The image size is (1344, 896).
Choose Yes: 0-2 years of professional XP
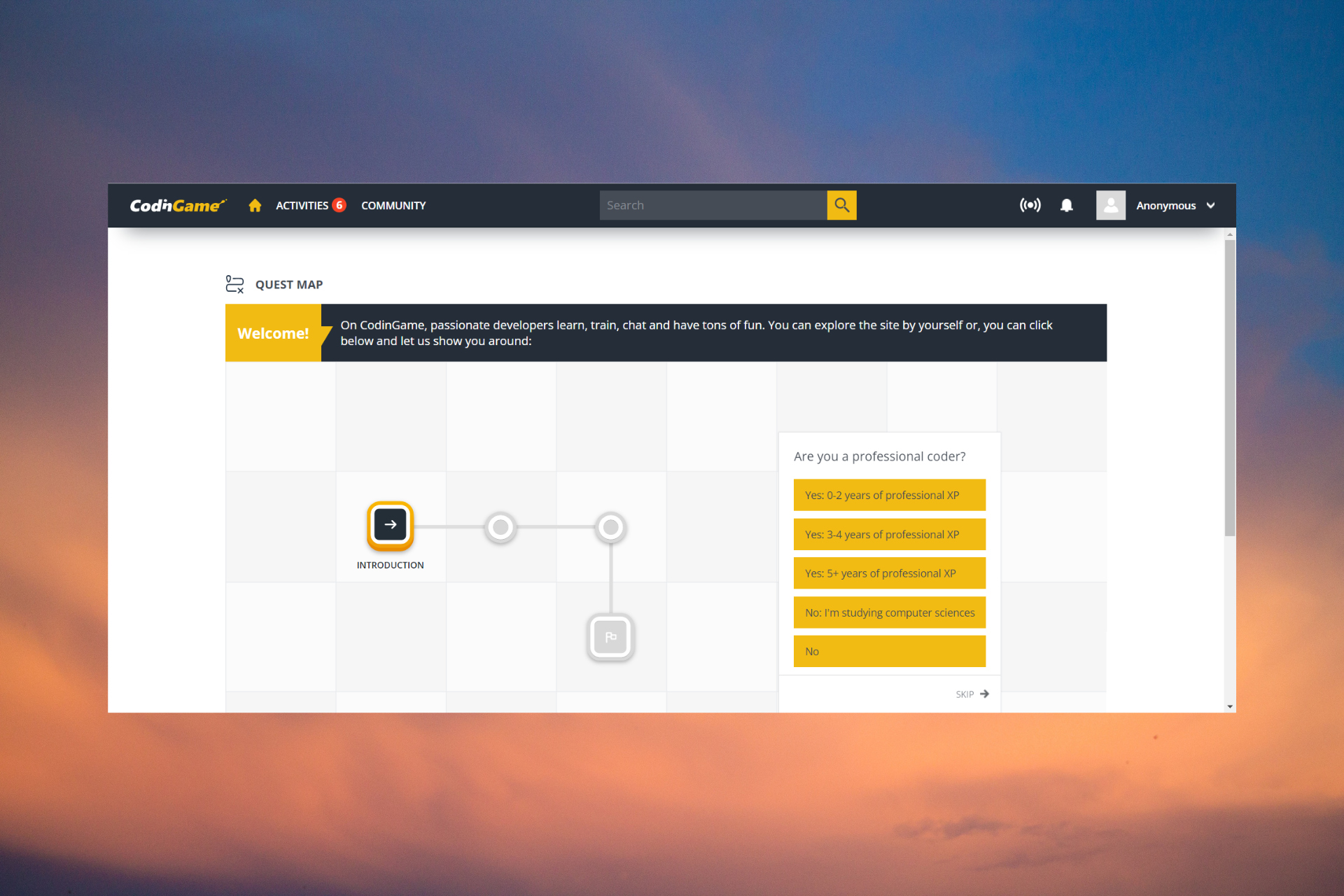pyautogui.click(x=889, y=495)
